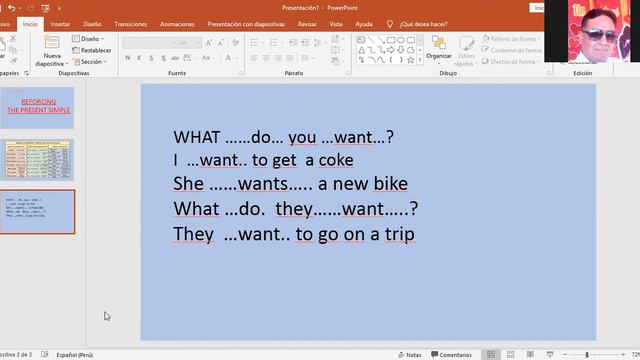Increase font size with the larger A icon
Screen dimensions: 640x360
(x=209, y=42)
